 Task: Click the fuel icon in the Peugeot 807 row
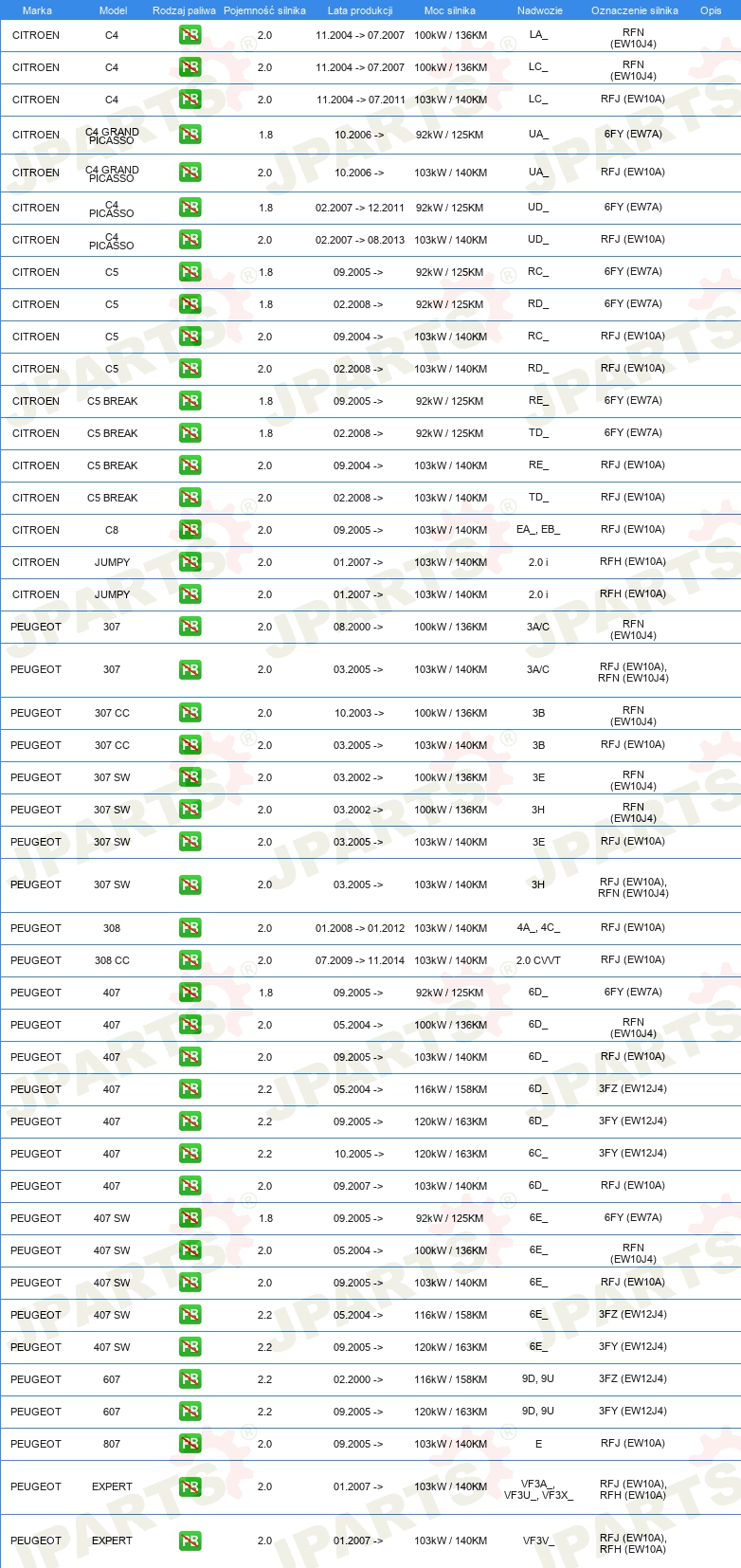coord(190,1444)
